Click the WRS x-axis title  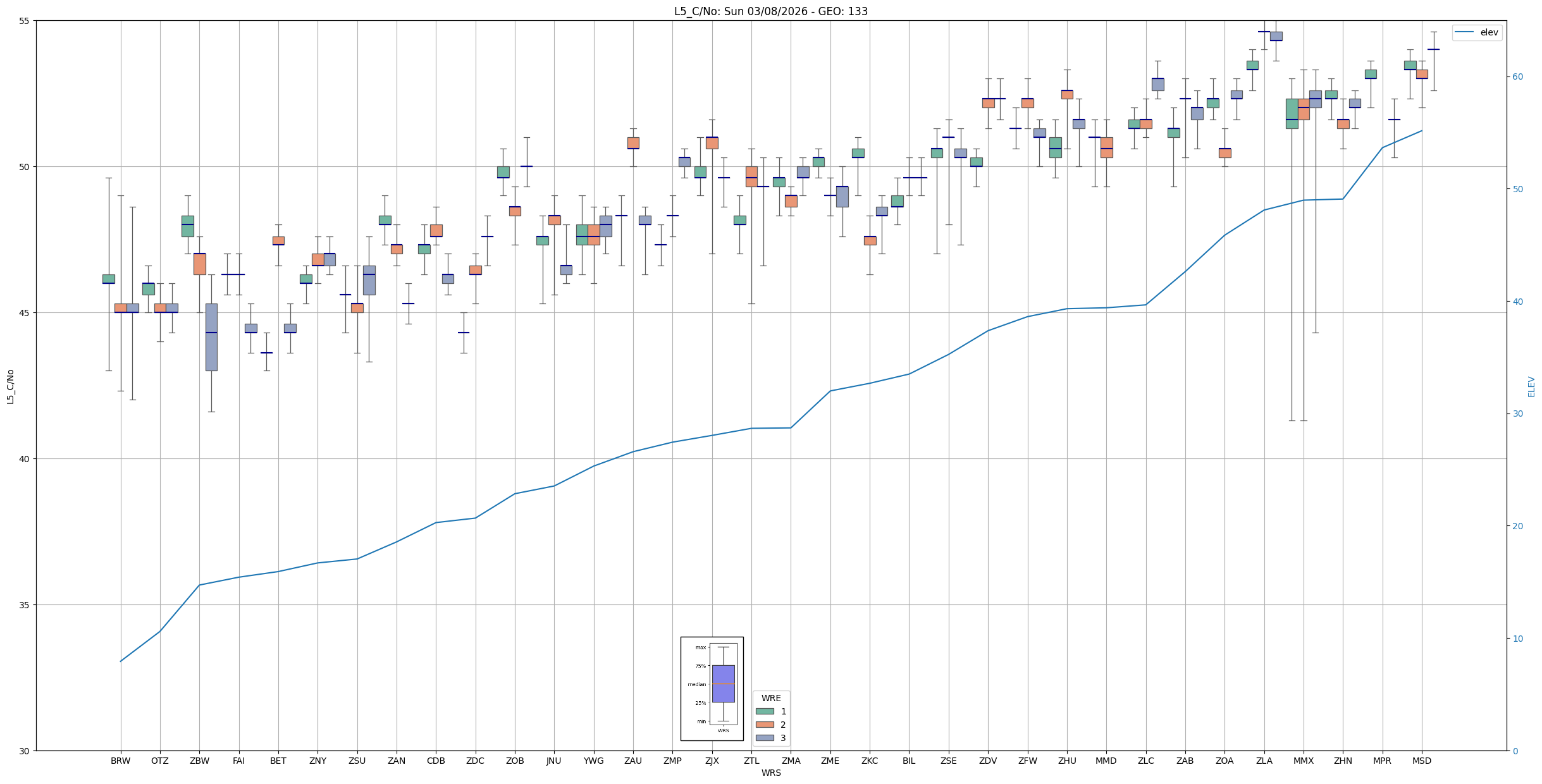[x=770, y=773]
